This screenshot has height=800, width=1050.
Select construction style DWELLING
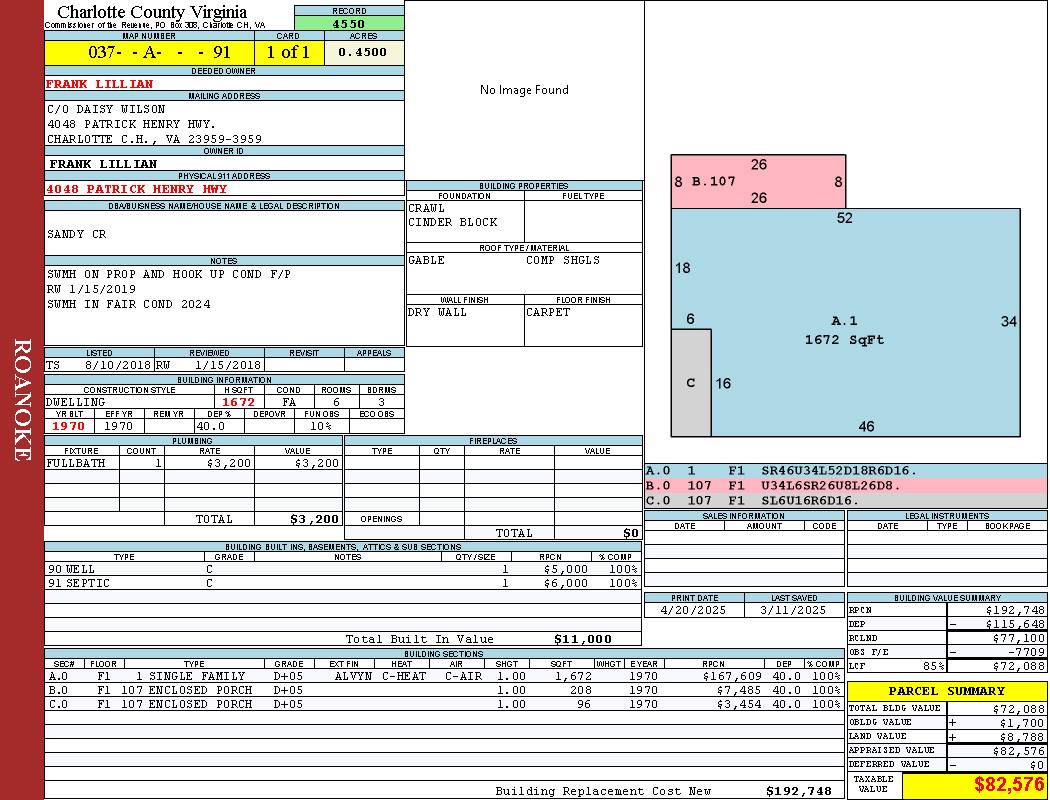click(x=76, y=402)
